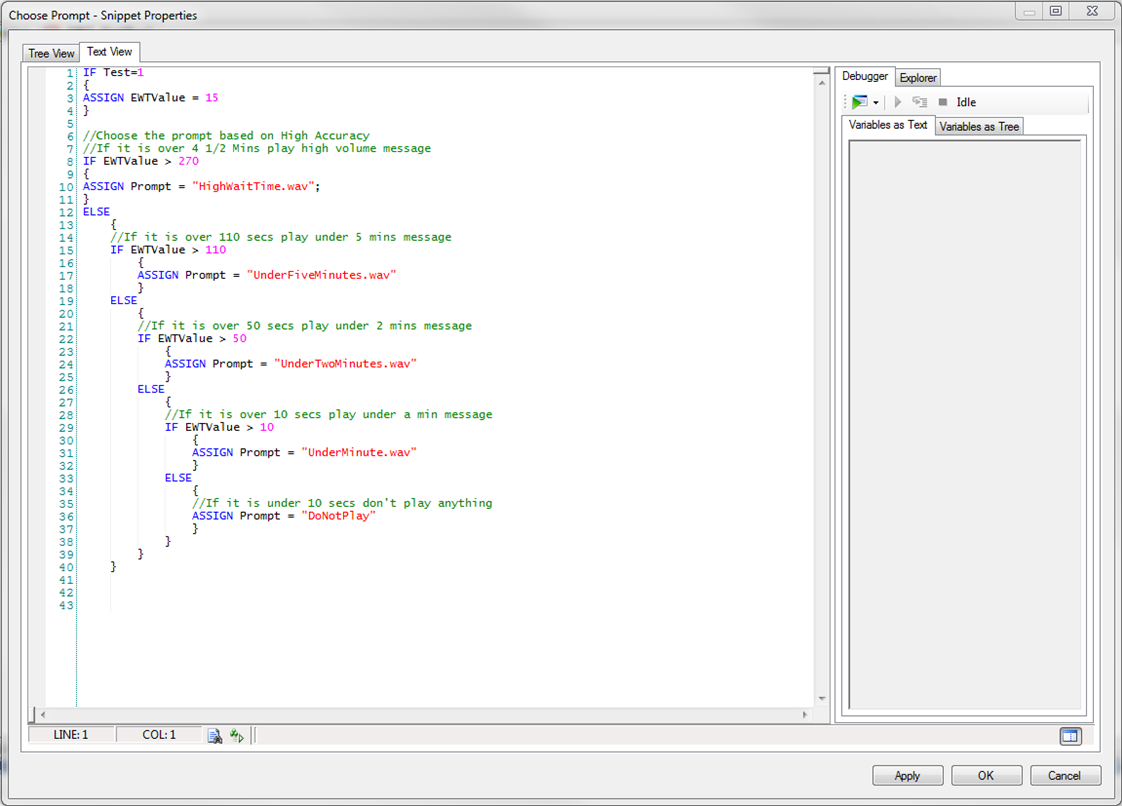This screenshot has width=1122, height=806.
Task: Click the comment about '4 1/2 Mins play high volume message'
Action: [257, 148]
